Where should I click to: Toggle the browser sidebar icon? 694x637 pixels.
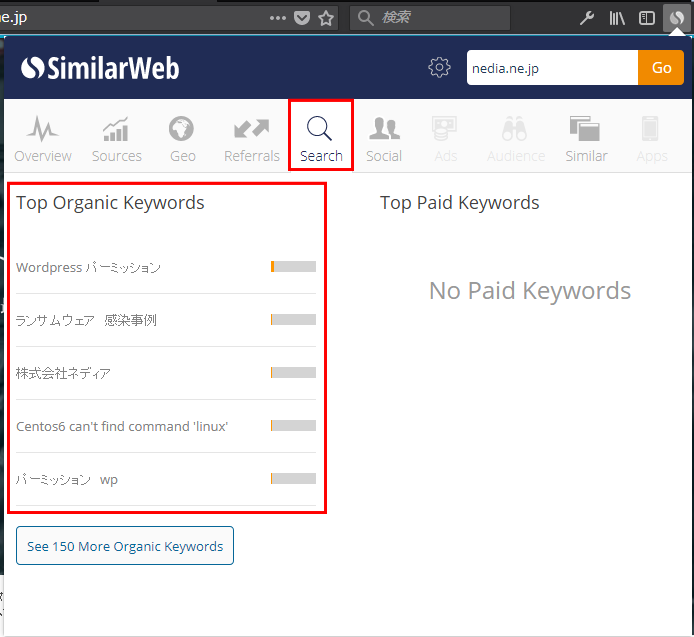(x=647, y=18)
